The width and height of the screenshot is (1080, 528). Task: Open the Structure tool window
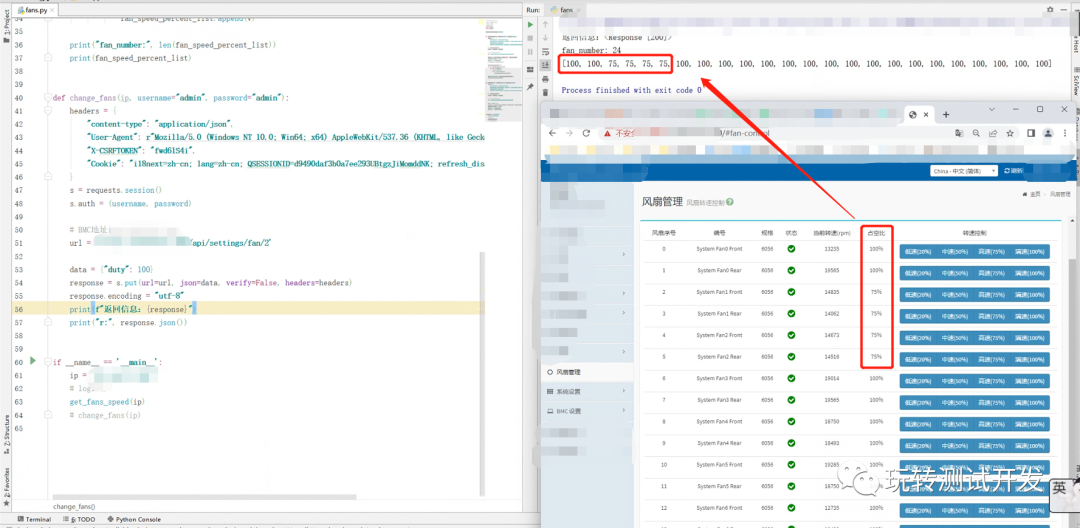[6, 432]
